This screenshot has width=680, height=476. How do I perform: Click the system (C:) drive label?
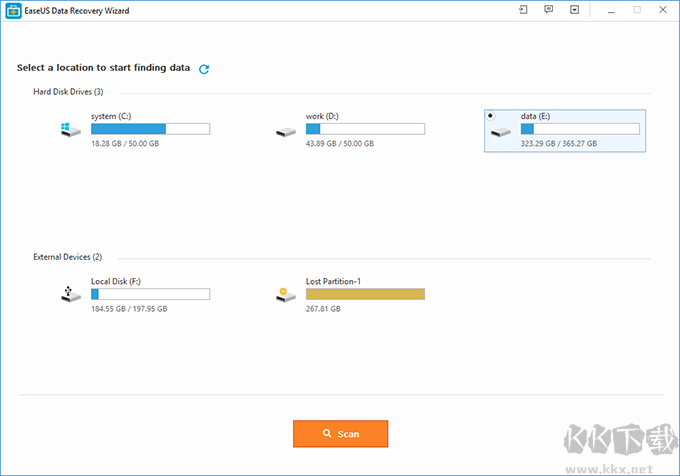[111, 116]
